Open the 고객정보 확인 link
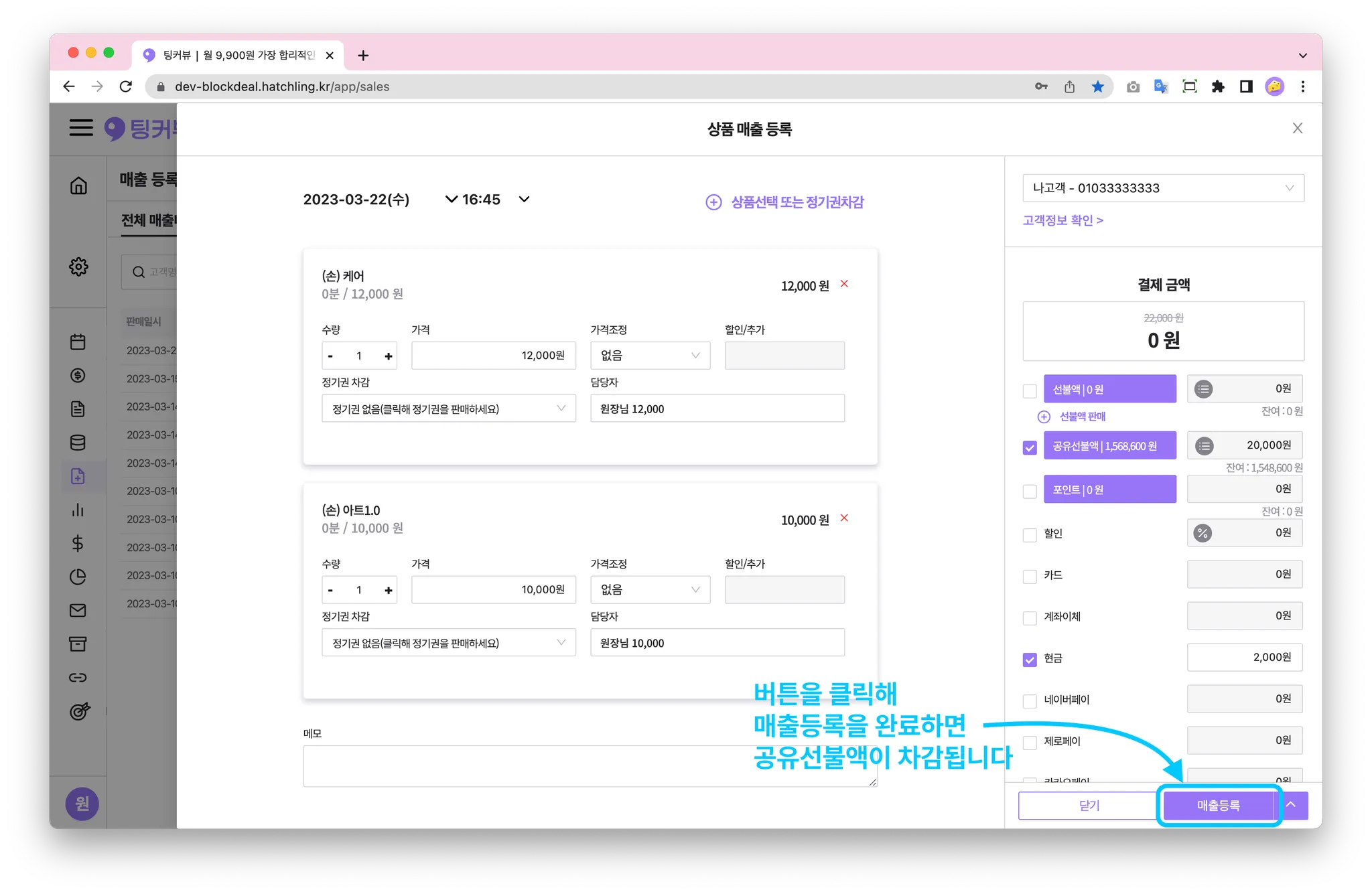The width and height of the screenshot is (1372, 894). pyautogui.click(x=1062, y=220)
